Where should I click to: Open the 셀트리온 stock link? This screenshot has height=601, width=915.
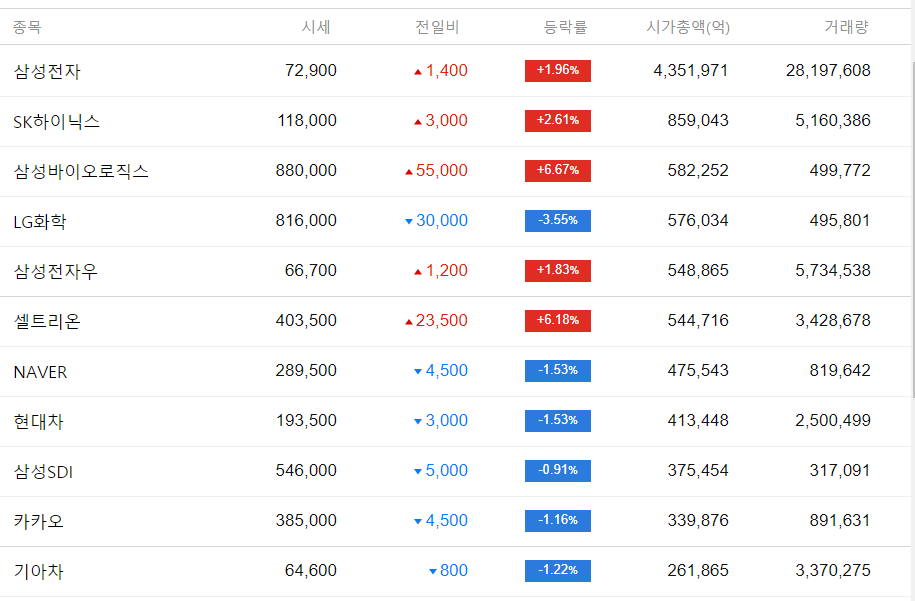47,322
